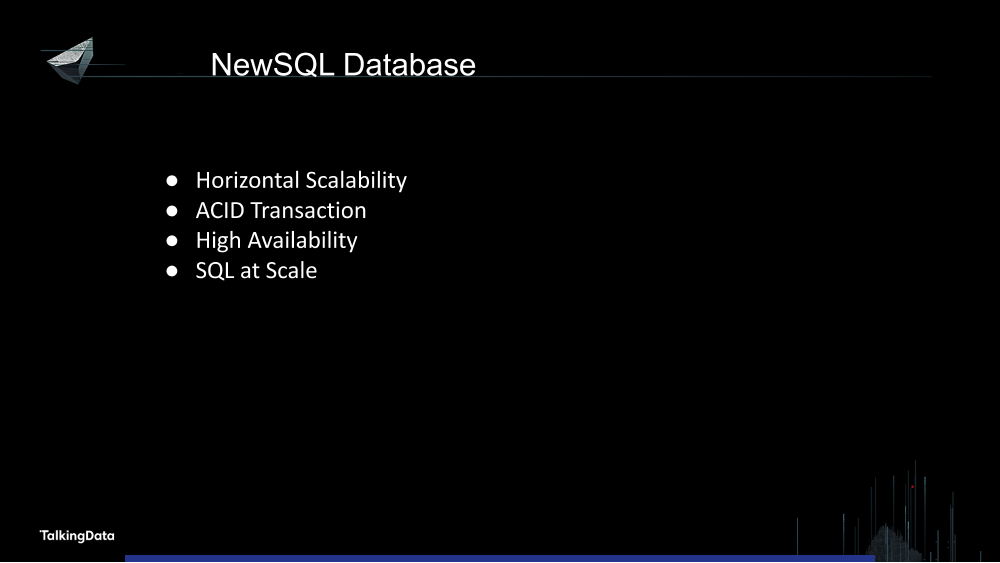The image size is (1000, 563).
Task: Click the word 'NewSQL' in the title
Action: click(x=273, y=65)
